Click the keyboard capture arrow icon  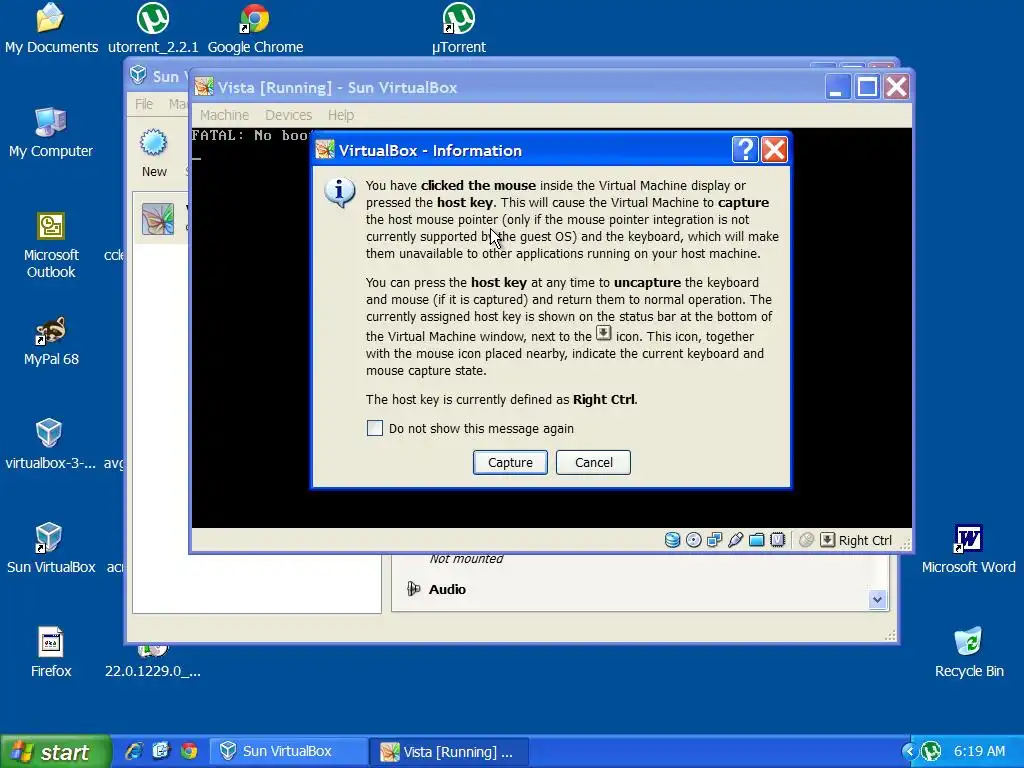pyautogui.click(x=827, y=540)
